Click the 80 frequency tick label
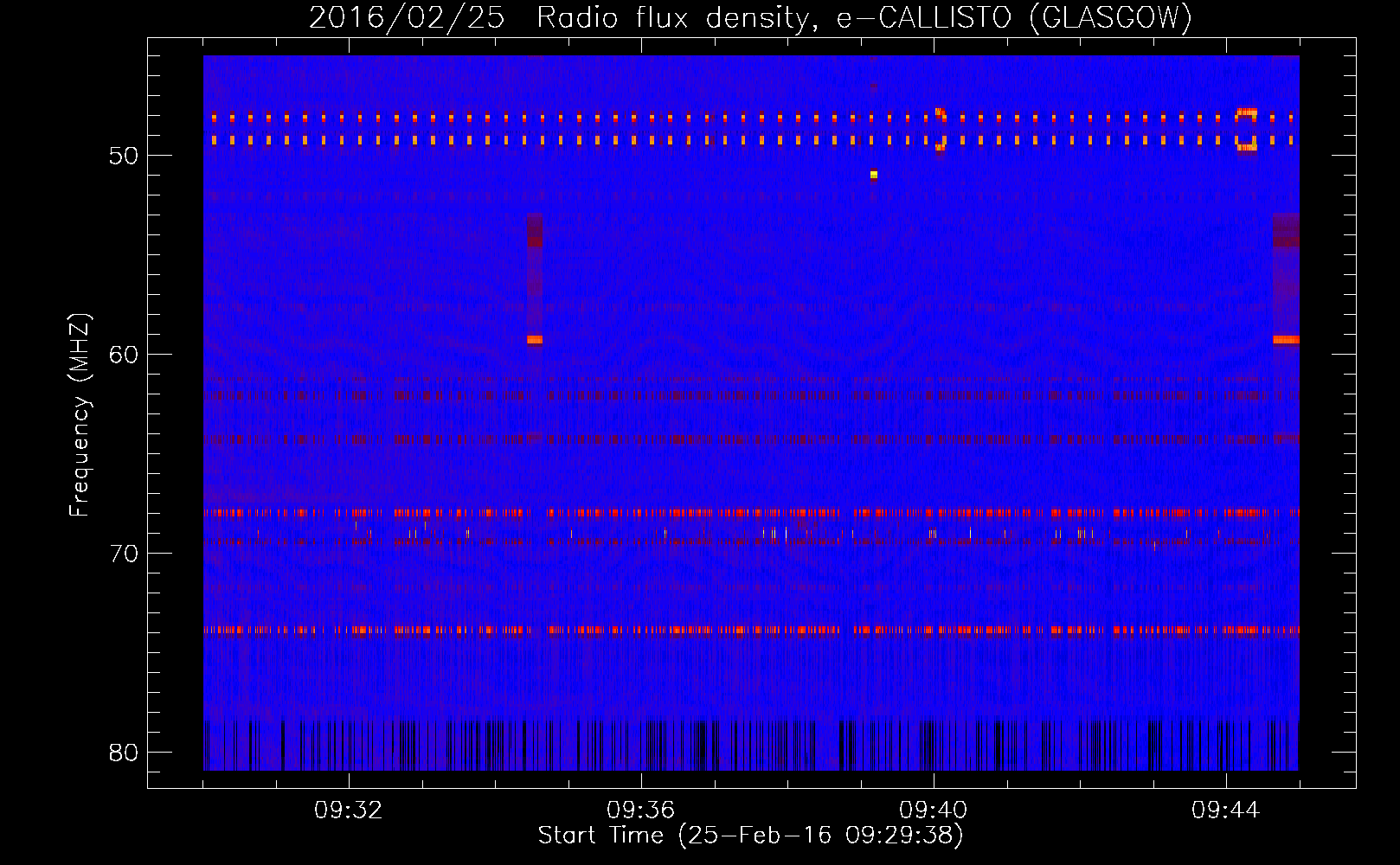The height and width of the screenshot is (865, 1400). pos(124,753)
